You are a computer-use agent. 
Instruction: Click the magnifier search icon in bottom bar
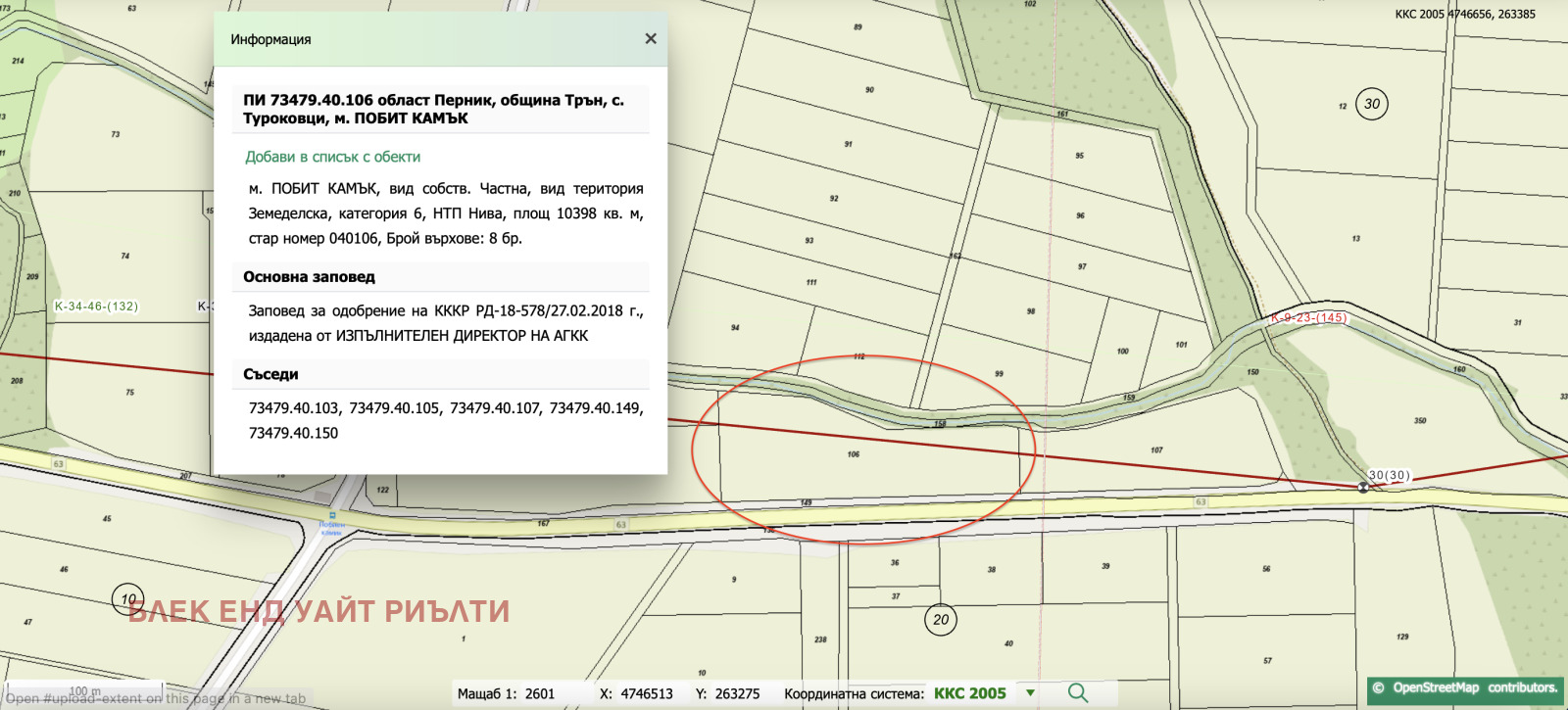[x=1078, y=692]
